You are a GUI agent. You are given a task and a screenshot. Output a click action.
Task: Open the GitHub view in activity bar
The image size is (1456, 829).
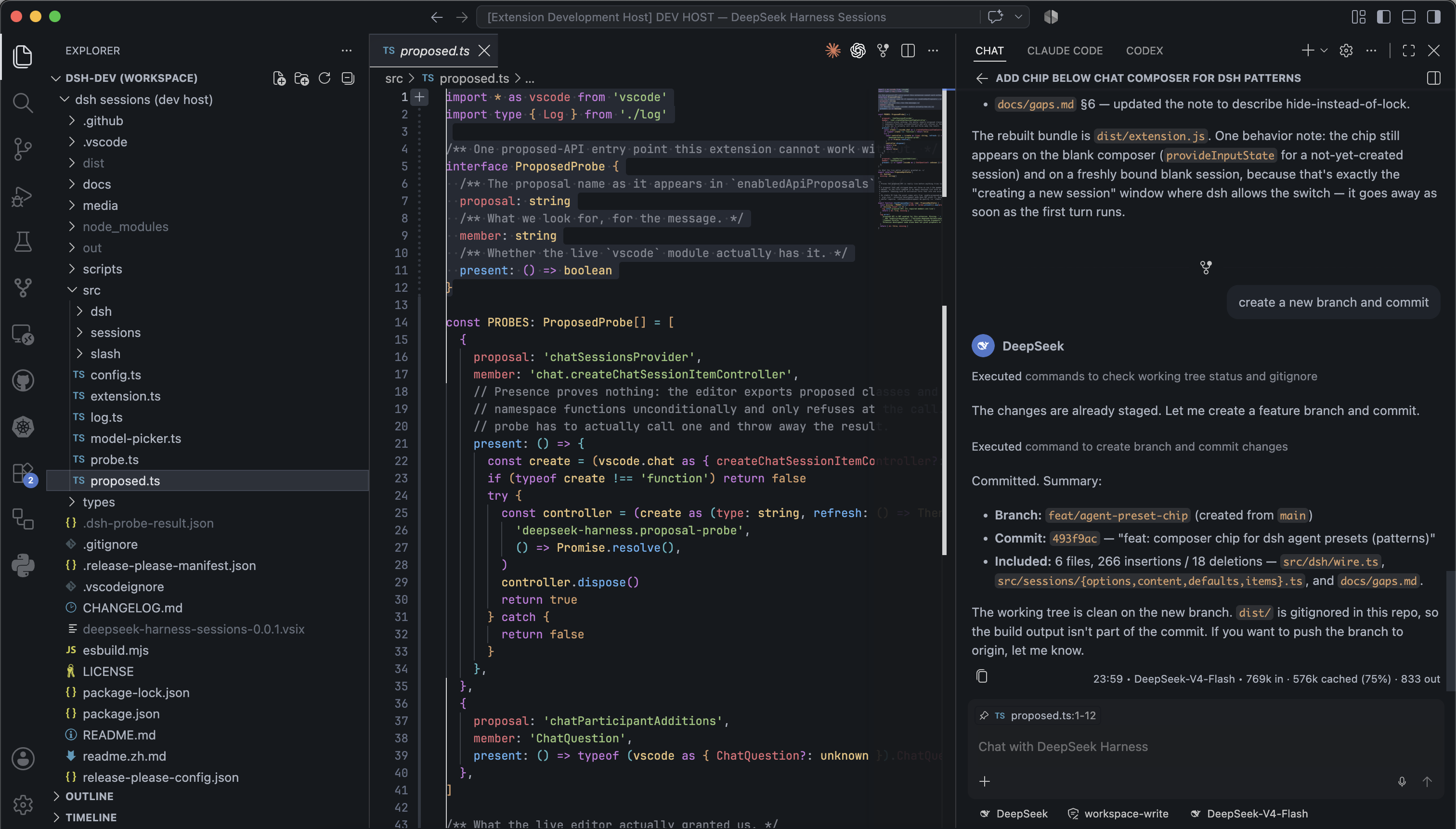click(x=23, y=380)
